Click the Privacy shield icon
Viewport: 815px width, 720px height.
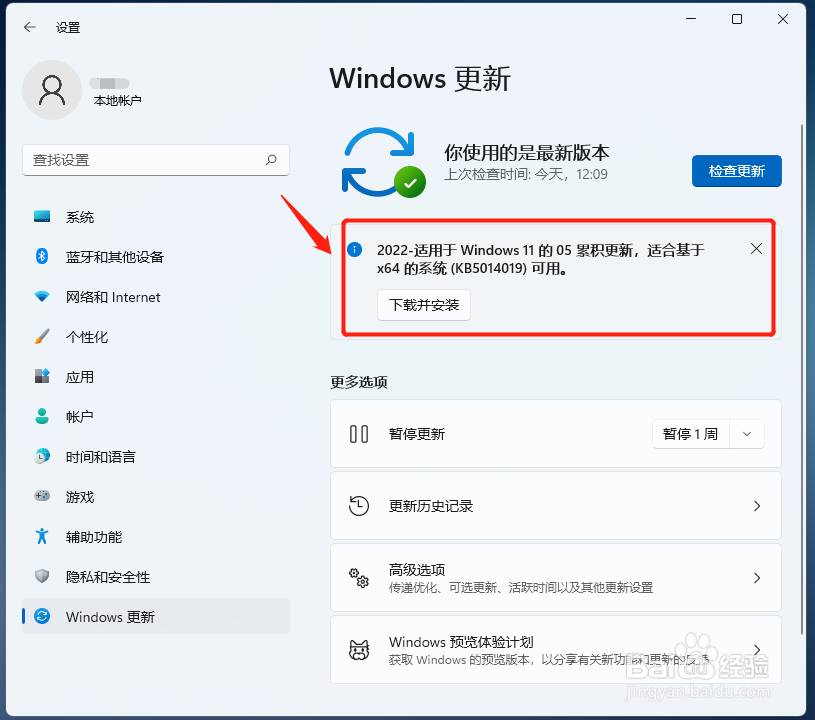pos(42,576)
